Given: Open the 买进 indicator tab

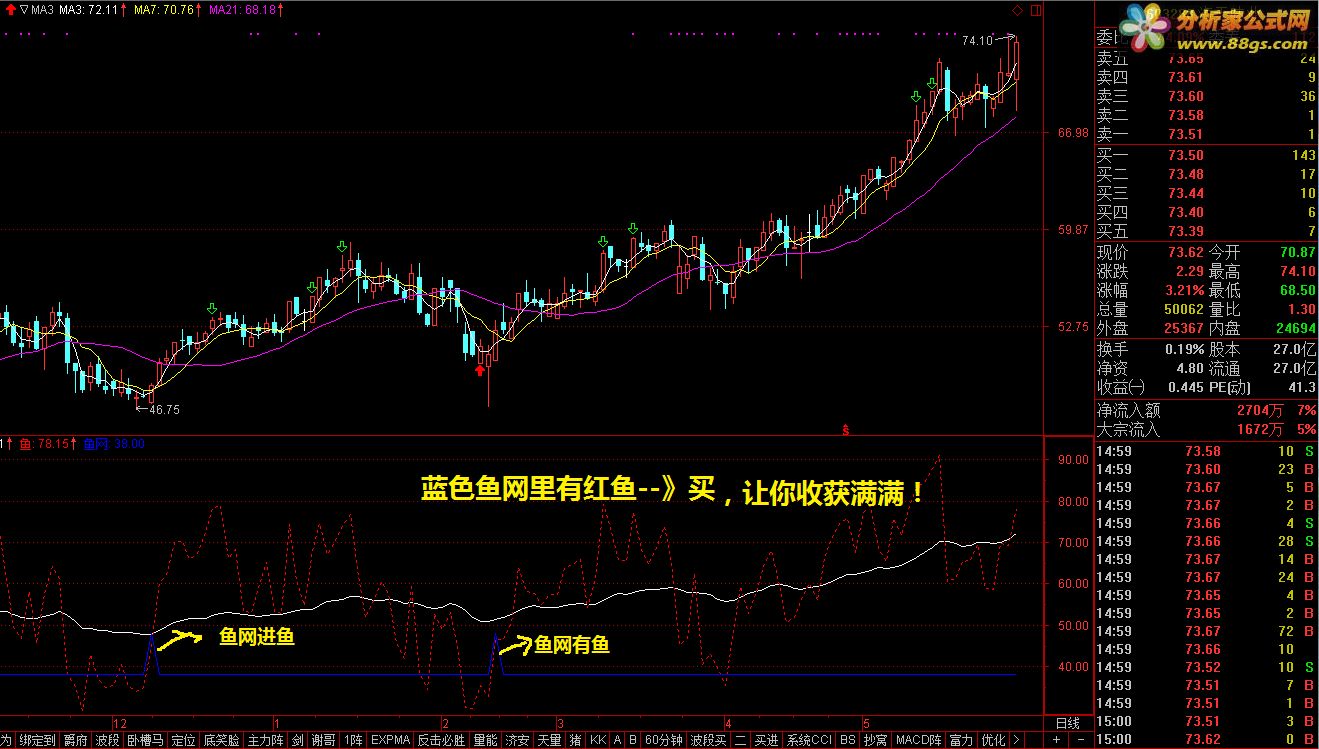Looking at the screenshot, I should coord(766,740).
